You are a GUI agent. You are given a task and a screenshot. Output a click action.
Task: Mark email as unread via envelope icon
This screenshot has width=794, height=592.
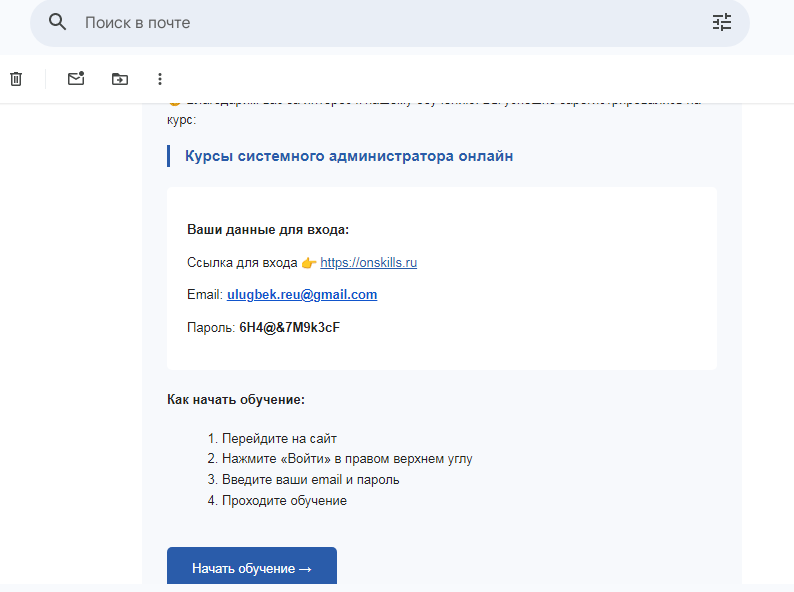tap(76, 79)
